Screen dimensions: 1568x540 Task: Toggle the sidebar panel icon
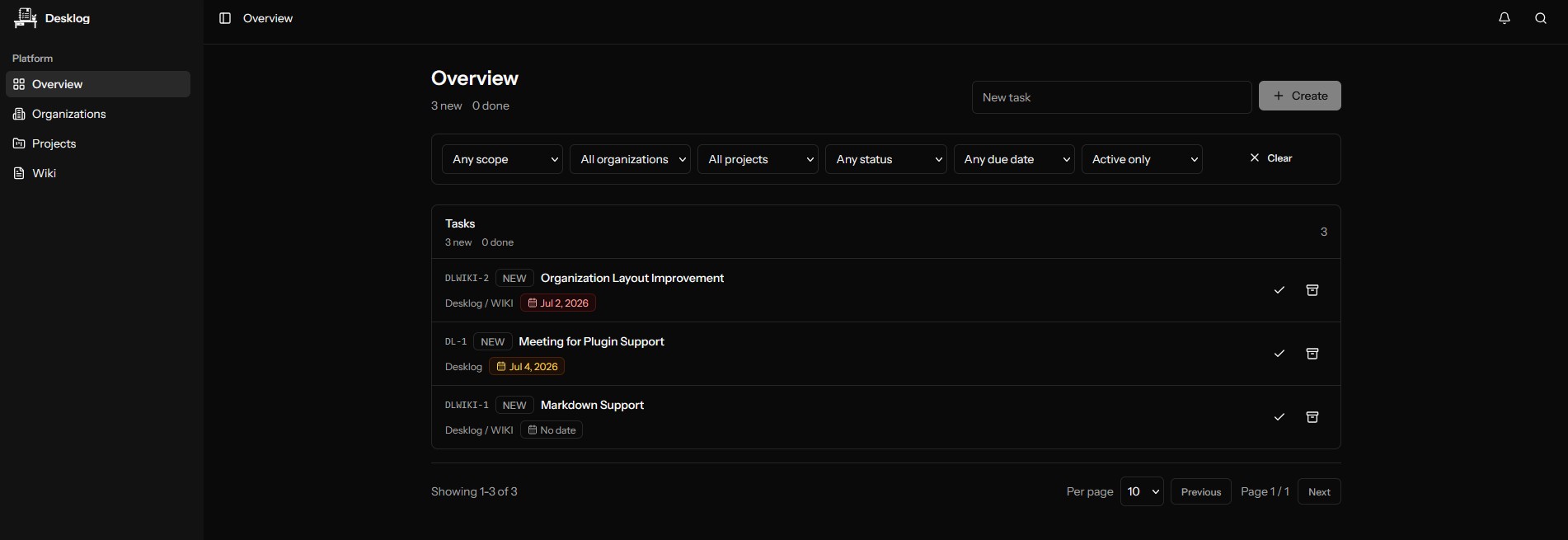pyautogui.click(x=225, y=18)
